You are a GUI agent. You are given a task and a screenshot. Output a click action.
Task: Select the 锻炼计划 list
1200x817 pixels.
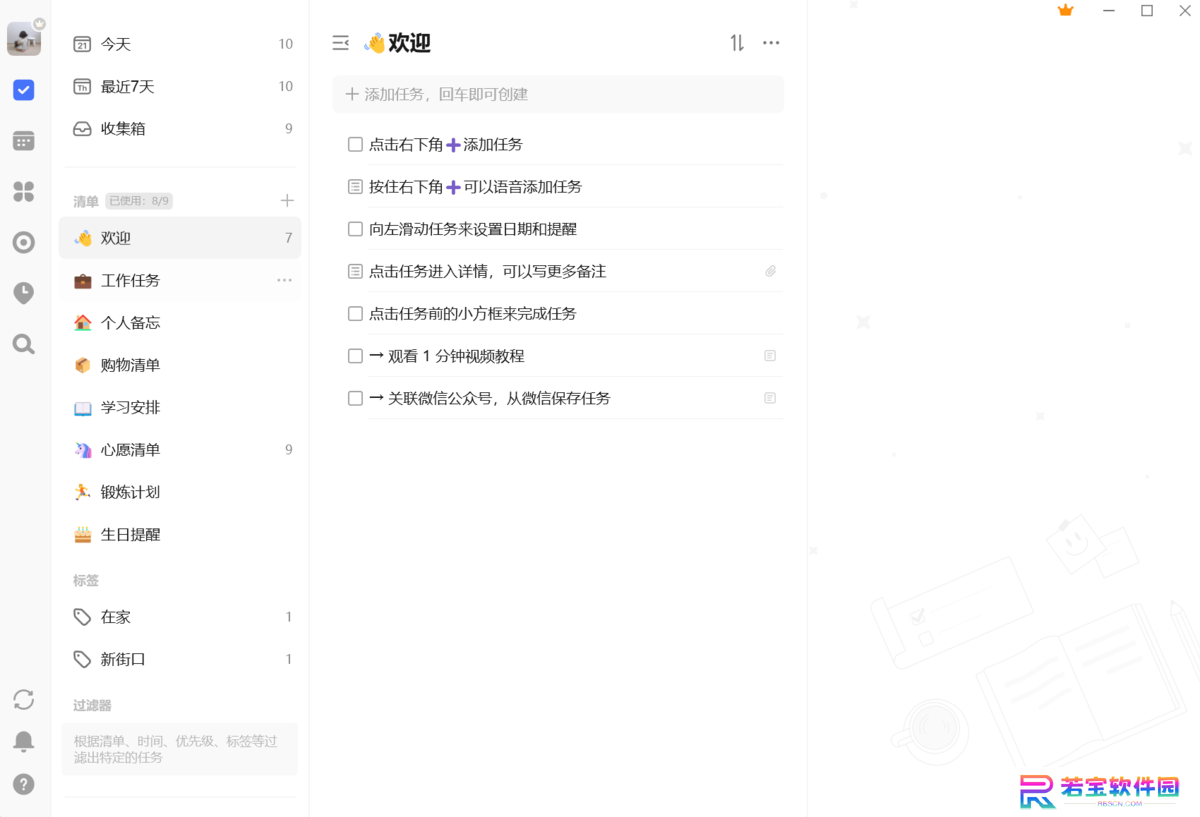click(180, 492)
